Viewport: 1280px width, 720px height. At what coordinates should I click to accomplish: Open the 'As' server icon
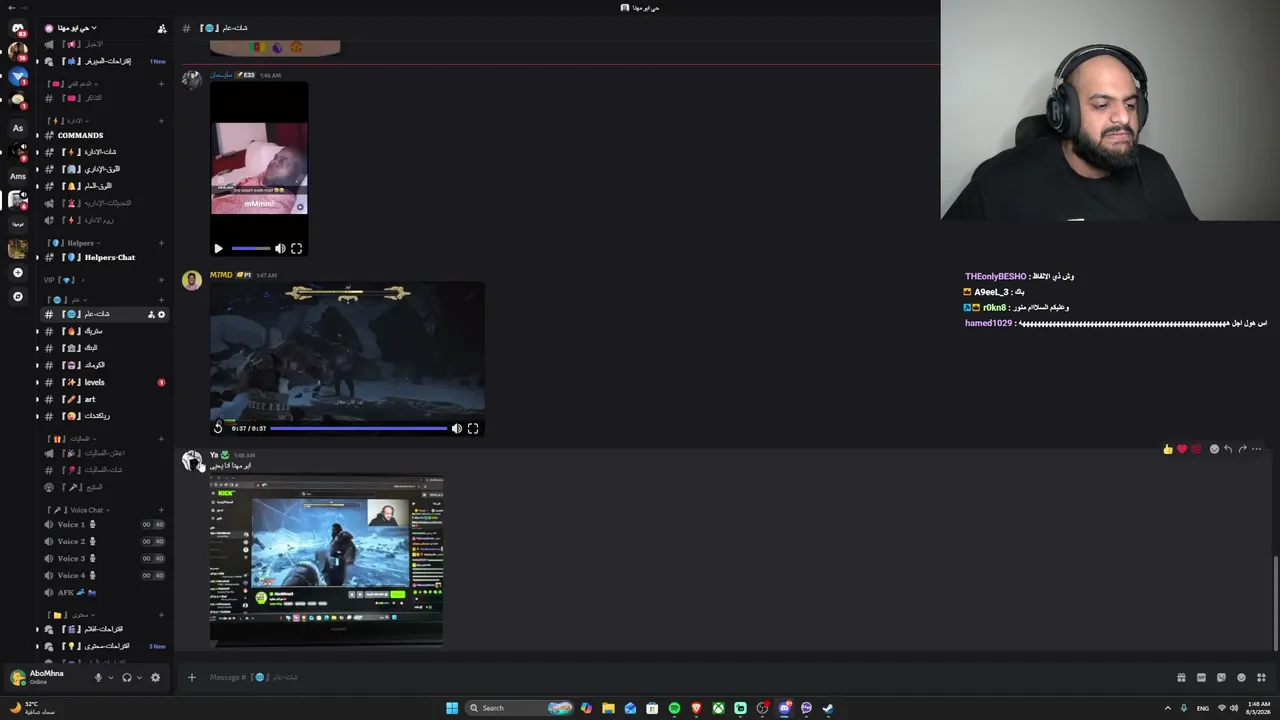click(18, 128)
